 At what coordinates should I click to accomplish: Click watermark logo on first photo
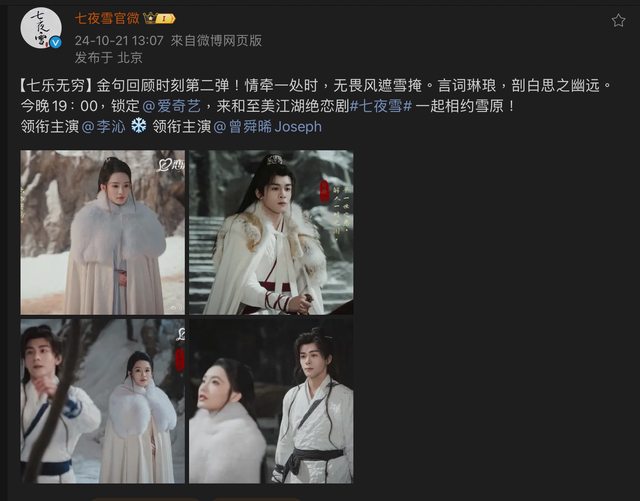171,165
